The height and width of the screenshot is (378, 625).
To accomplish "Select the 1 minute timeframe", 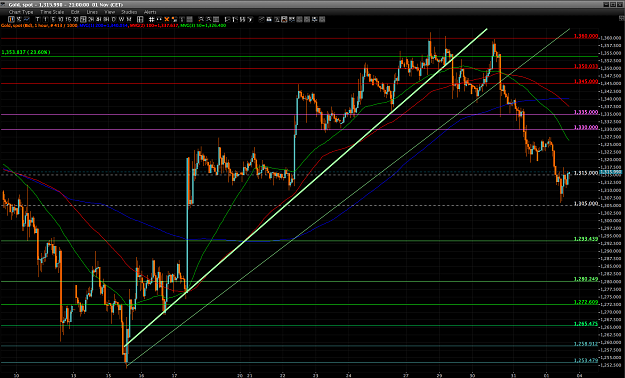I will [x=45, y=19].
